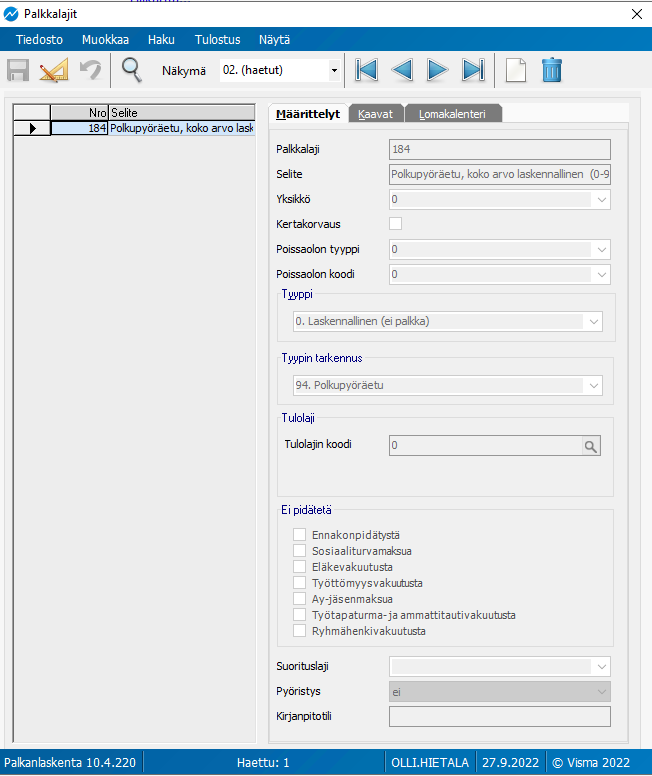Click the undo arrow icon

(91, 70)
